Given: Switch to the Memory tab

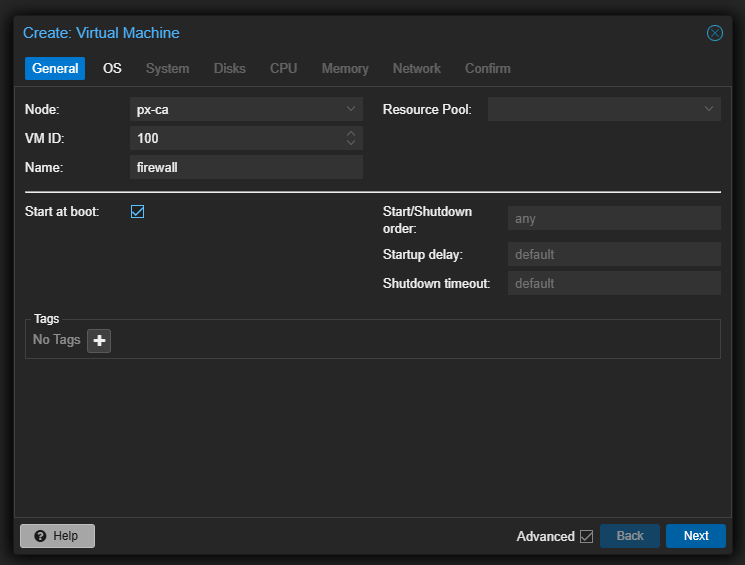Looking at the screenshot, I should coord(345,68).
